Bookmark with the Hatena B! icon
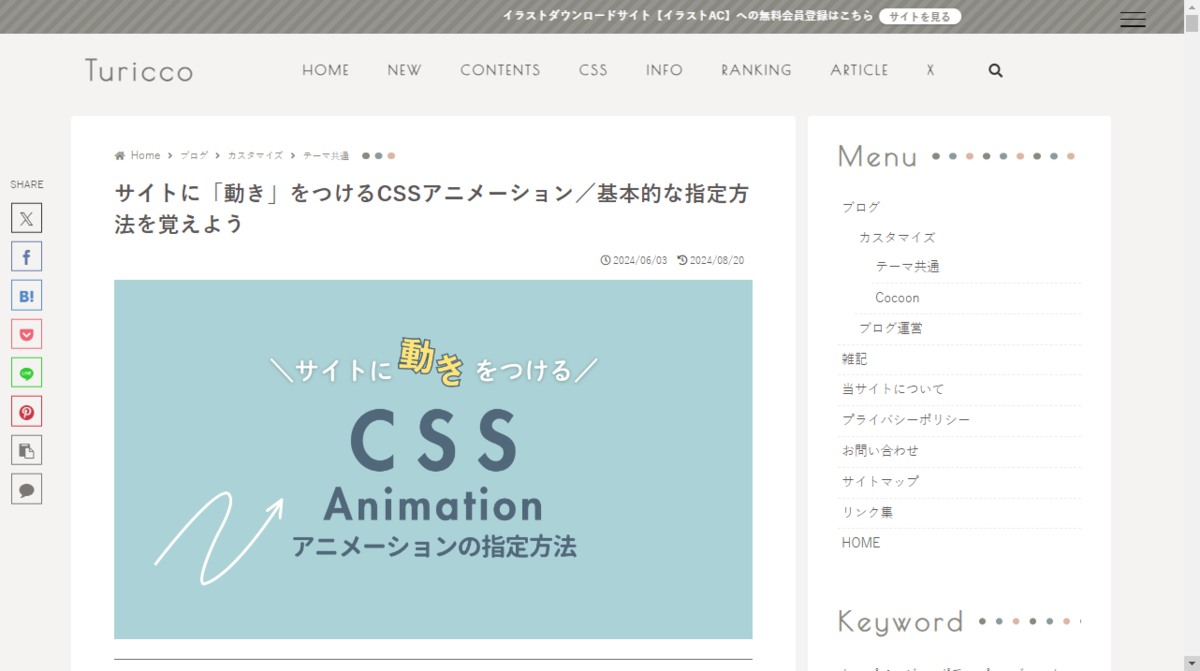Screen dimensions: 1200x671 pos(26,296)
